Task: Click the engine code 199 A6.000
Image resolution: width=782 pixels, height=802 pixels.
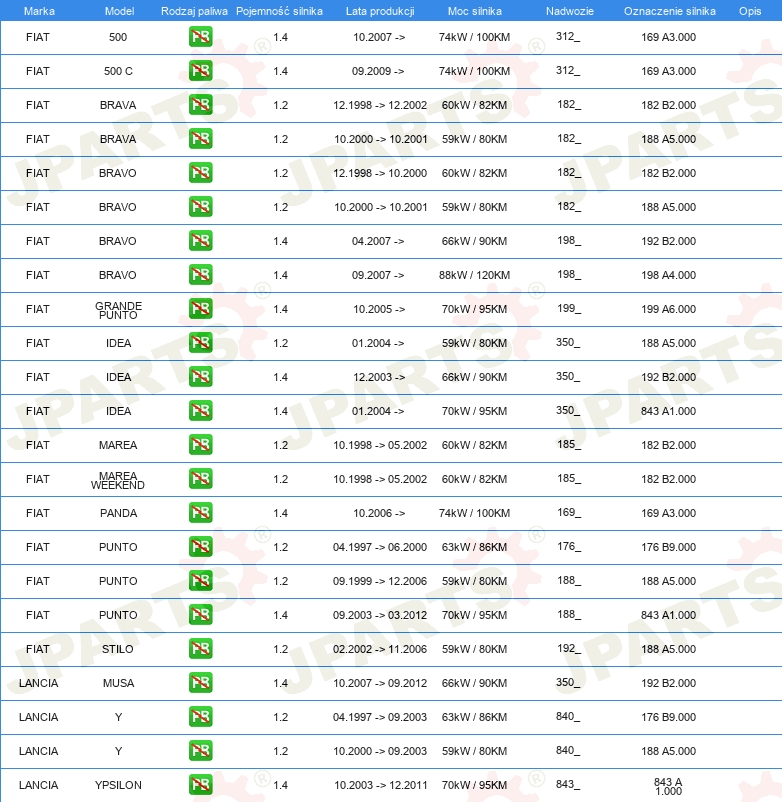Action: point(668,309)
